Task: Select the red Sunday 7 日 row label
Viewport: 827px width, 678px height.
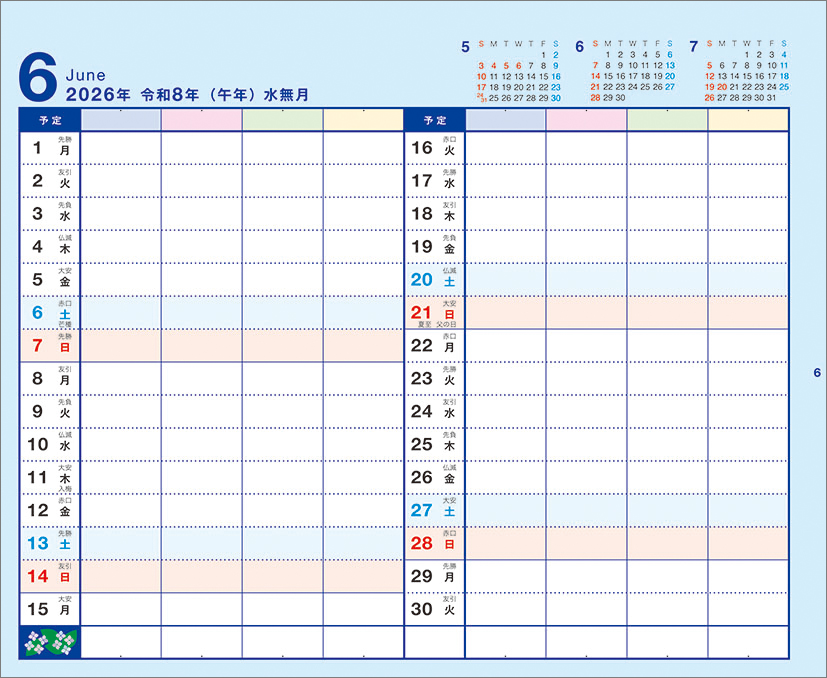Action: click(50, 345)
